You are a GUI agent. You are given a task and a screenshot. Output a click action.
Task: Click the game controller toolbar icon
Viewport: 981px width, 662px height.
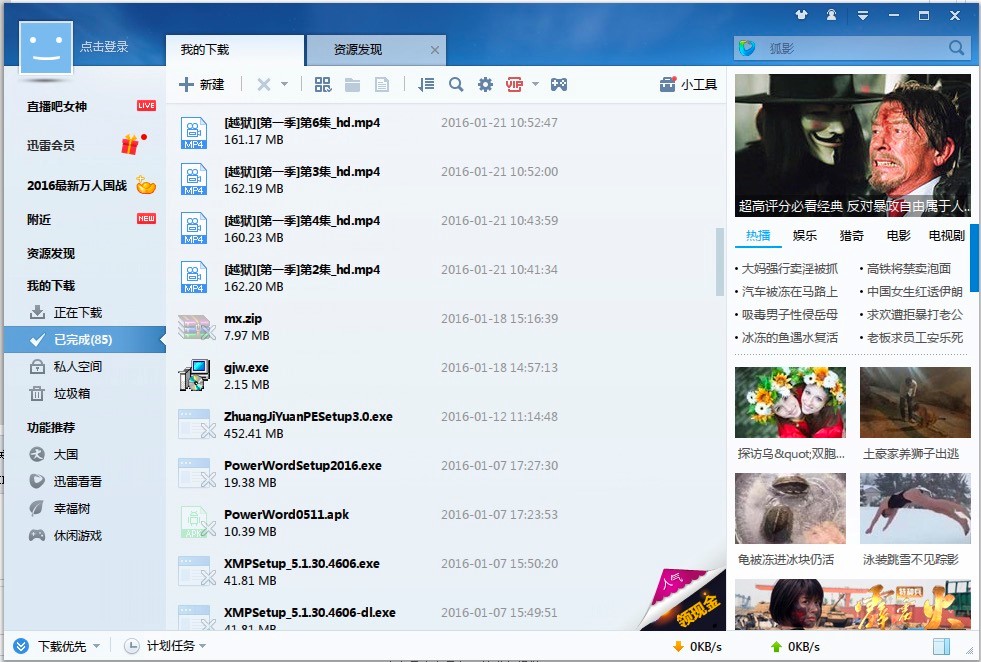pyautogui.click(x=559, y=84)
